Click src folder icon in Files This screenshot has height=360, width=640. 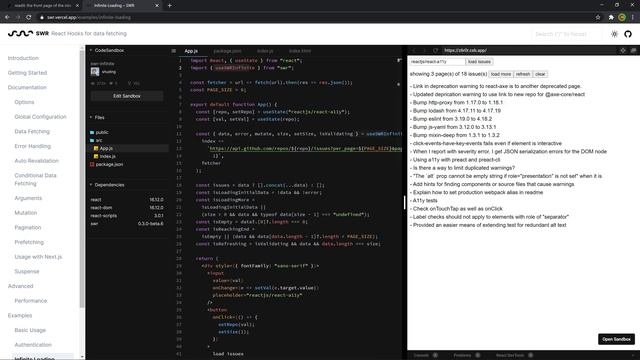click(x=92, y=140)
